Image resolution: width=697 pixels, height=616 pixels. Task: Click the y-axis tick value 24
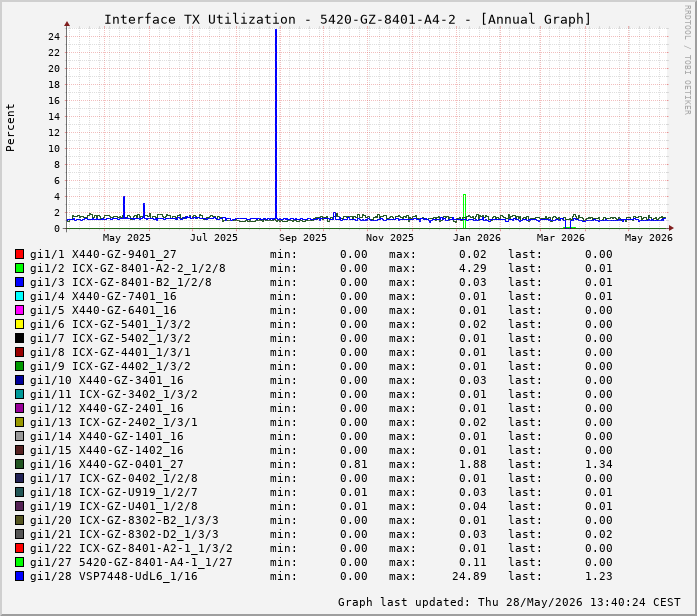54,36
